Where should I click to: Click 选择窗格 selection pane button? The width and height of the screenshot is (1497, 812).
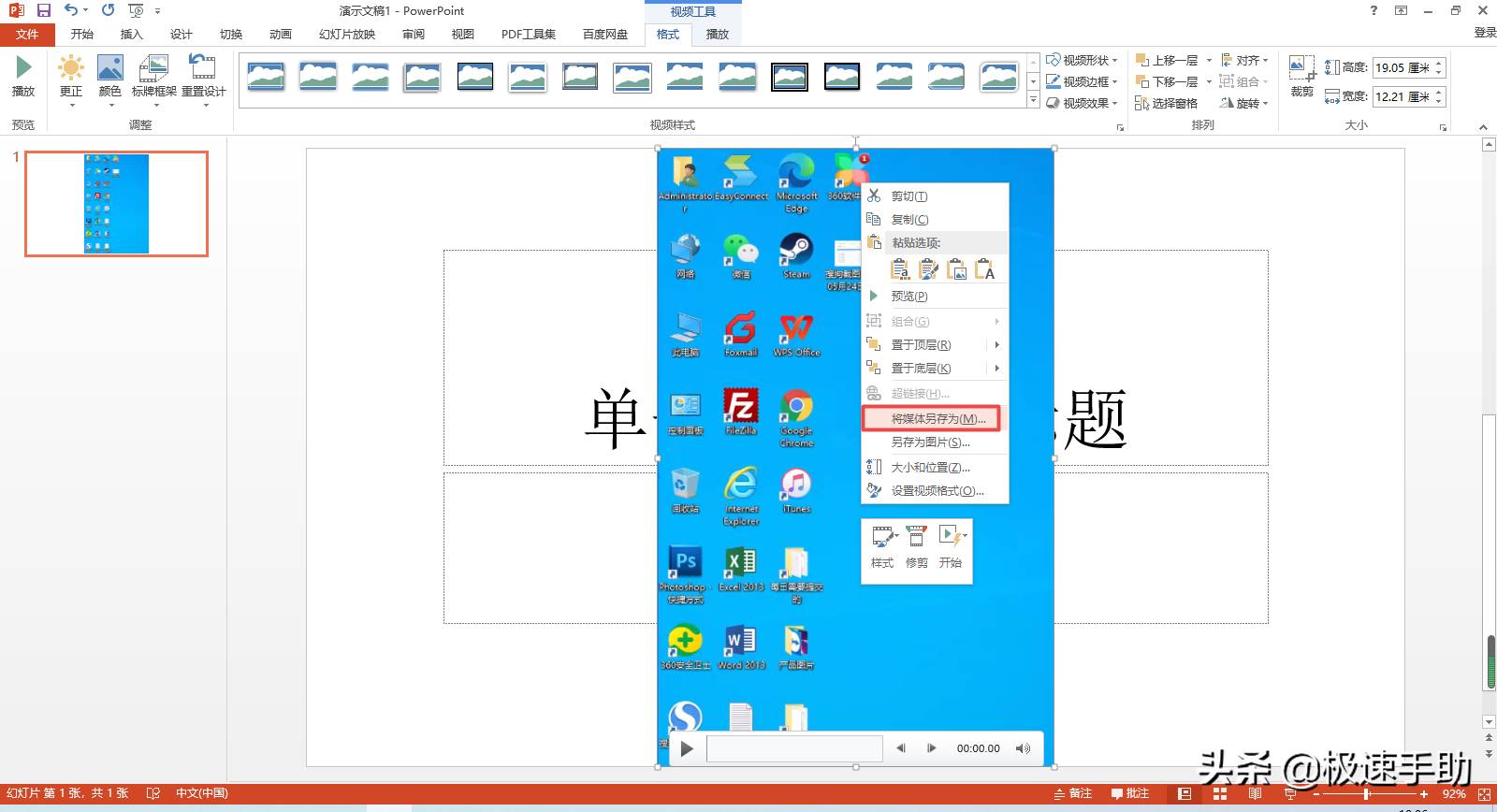pyautogui.click(x=1167, y=103)
